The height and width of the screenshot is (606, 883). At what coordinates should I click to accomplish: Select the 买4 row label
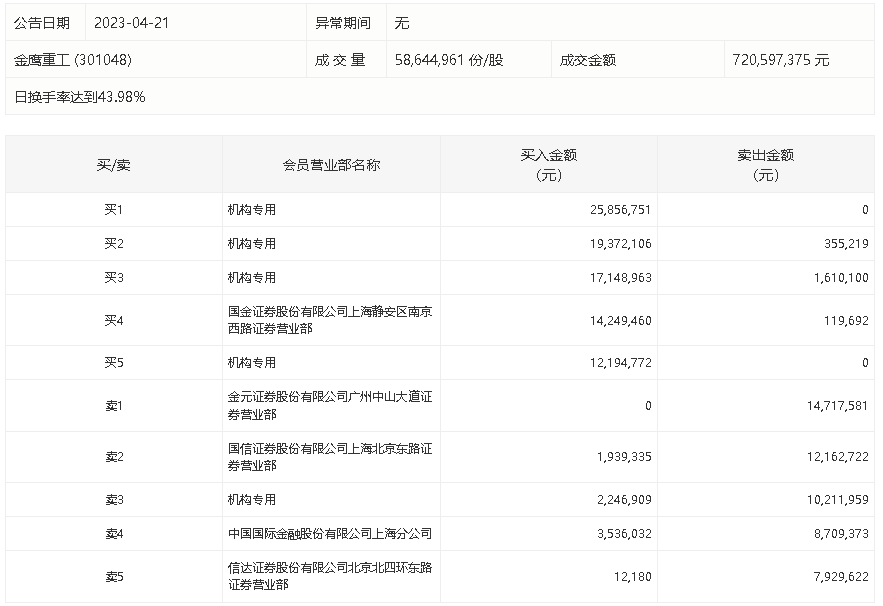tap(113, 320)
